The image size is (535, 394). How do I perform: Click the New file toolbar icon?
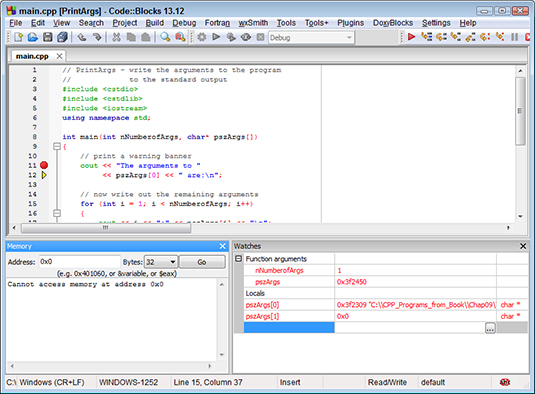[x=18, y=37]
